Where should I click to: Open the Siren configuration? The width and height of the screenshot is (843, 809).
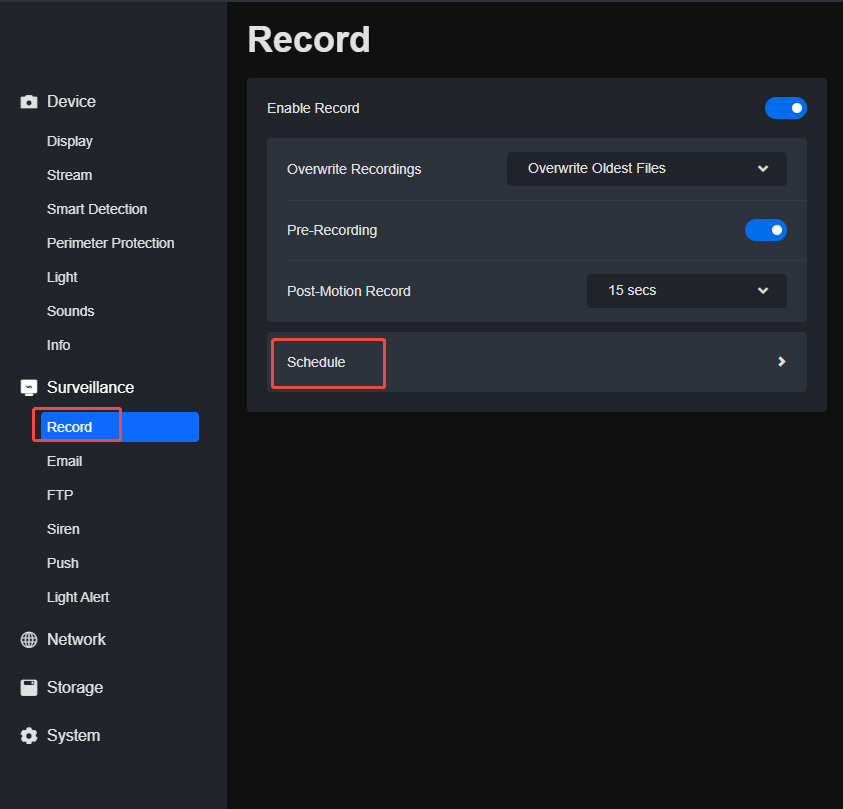[63, 529]
